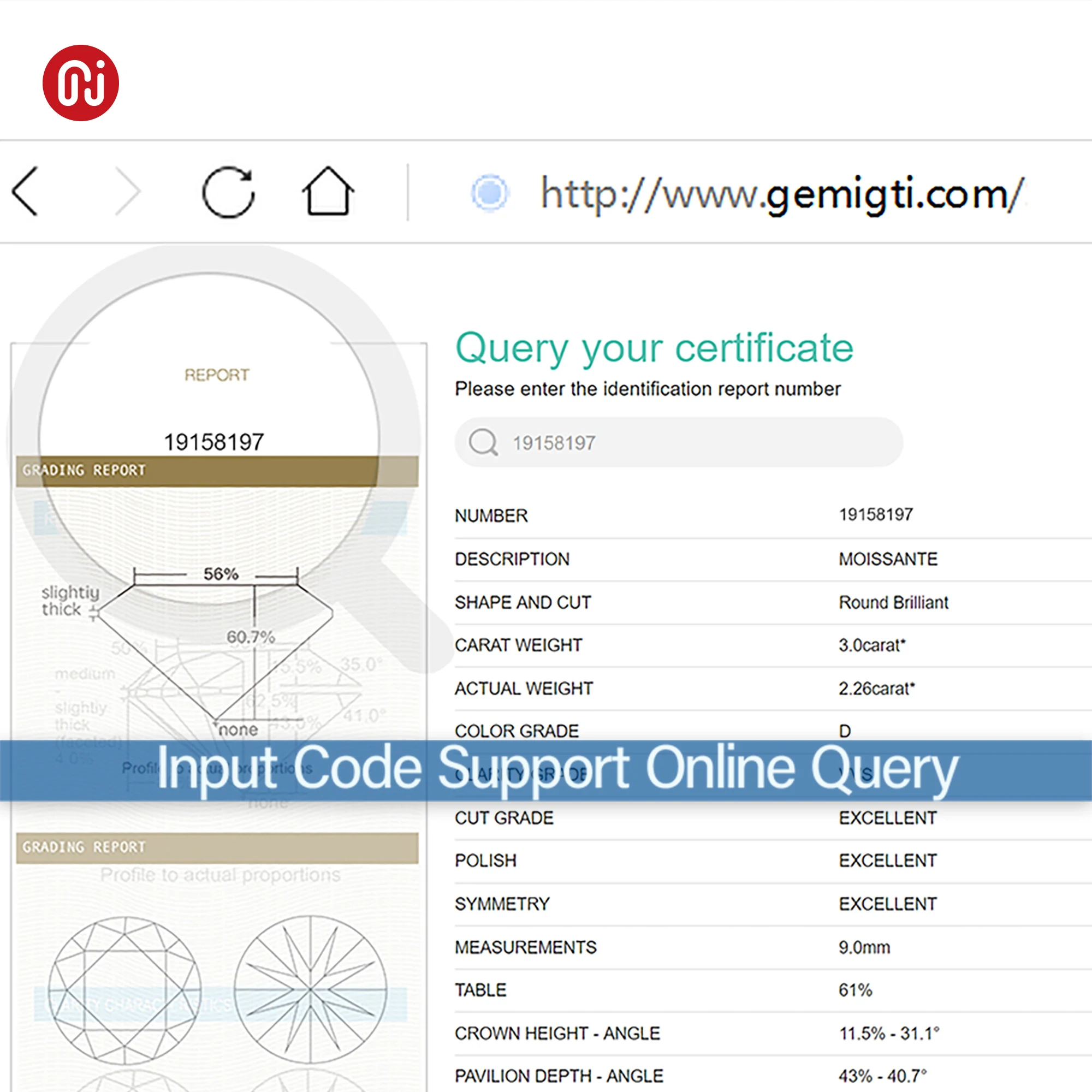Click the DESCRIPTION row label

pyautogui.click(x=512, y=559)
